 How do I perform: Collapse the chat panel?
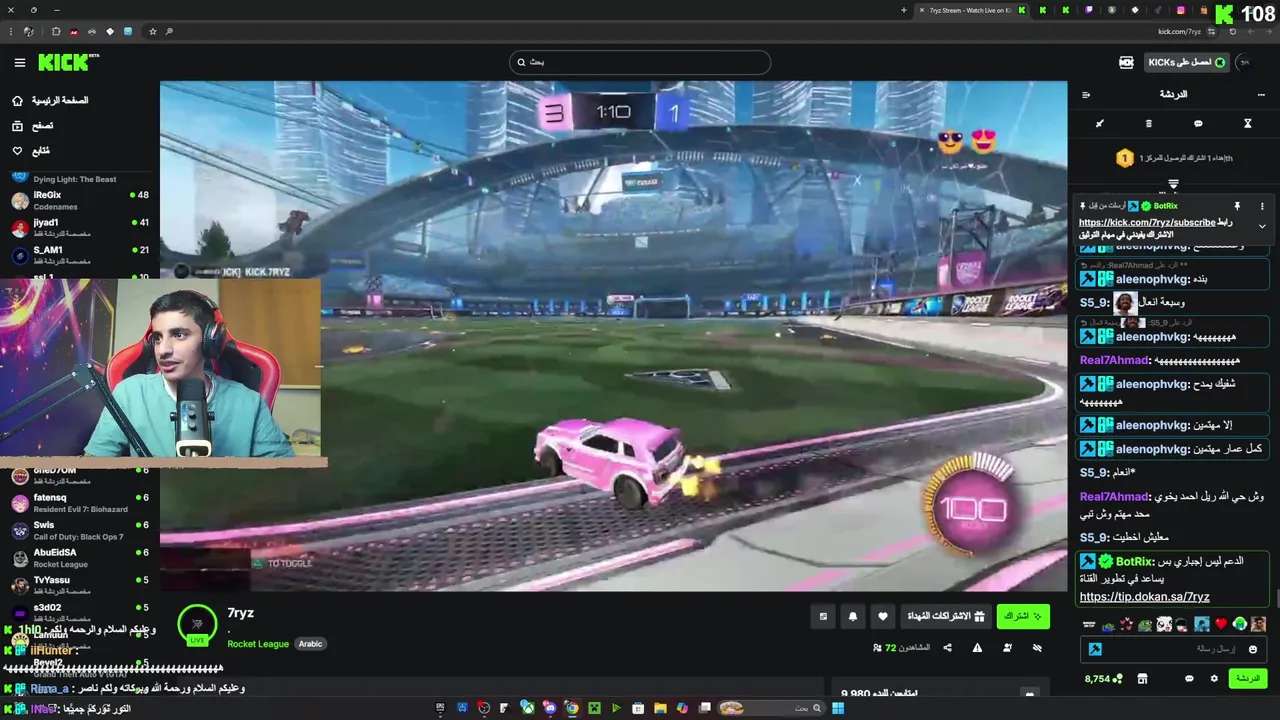[1086, 95]
